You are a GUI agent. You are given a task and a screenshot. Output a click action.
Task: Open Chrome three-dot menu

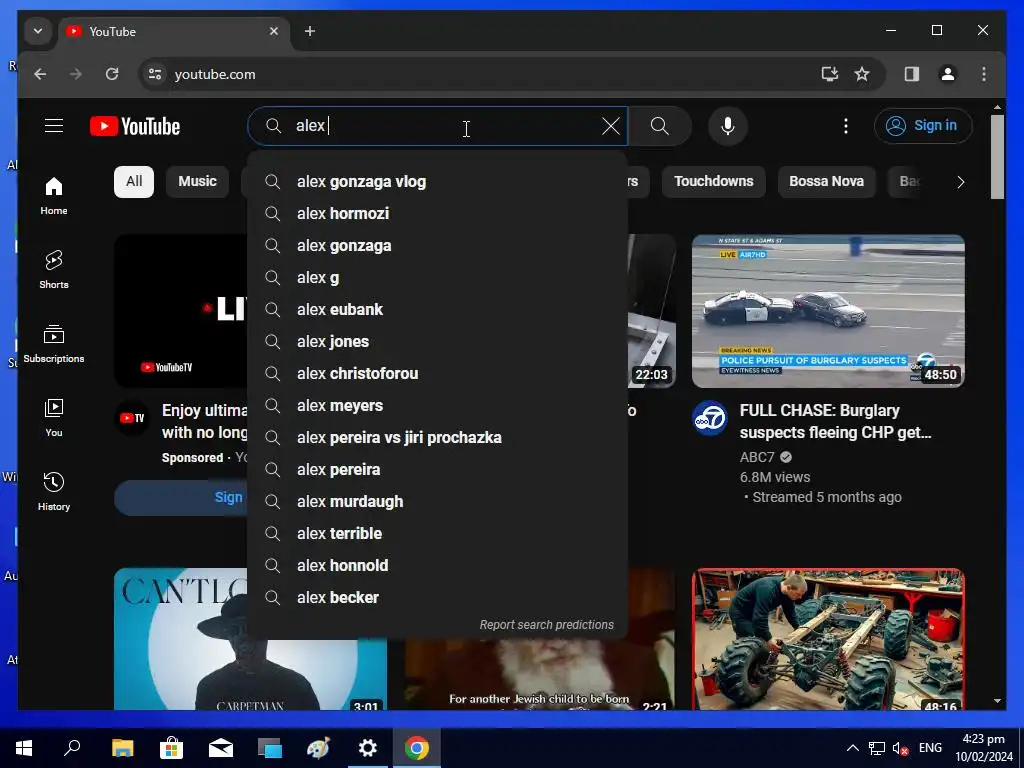(x=984, y=74)
